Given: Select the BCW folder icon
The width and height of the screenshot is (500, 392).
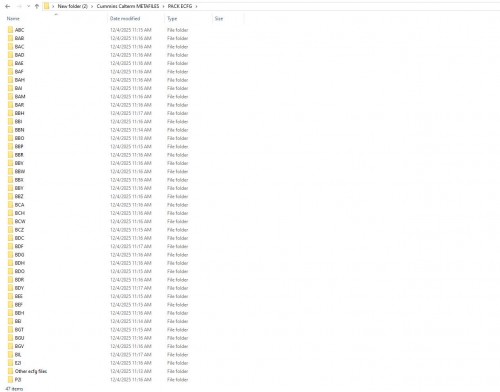Looking at the screenshot, I should 11,221.
